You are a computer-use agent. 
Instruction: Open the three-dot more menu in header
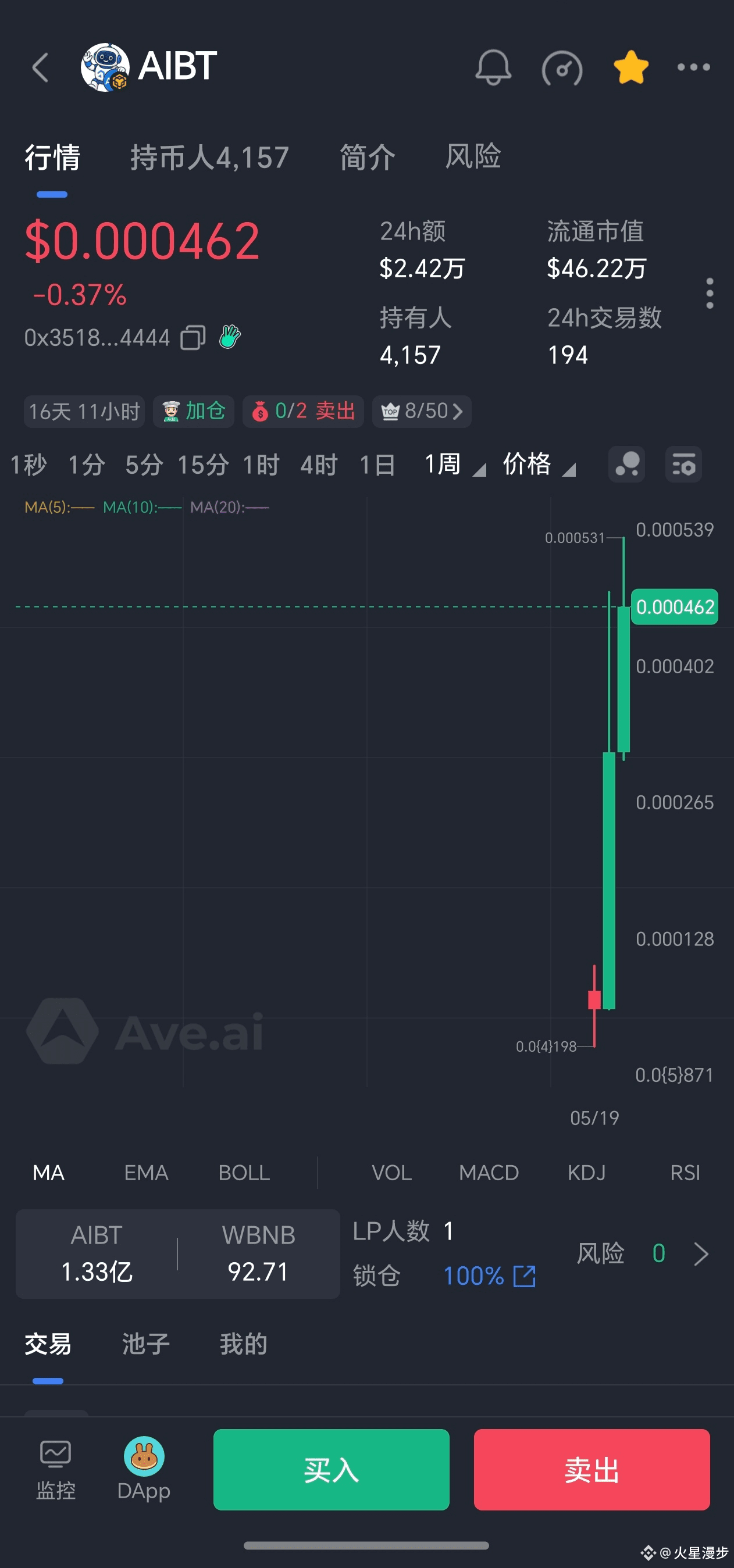coord(694,67)
